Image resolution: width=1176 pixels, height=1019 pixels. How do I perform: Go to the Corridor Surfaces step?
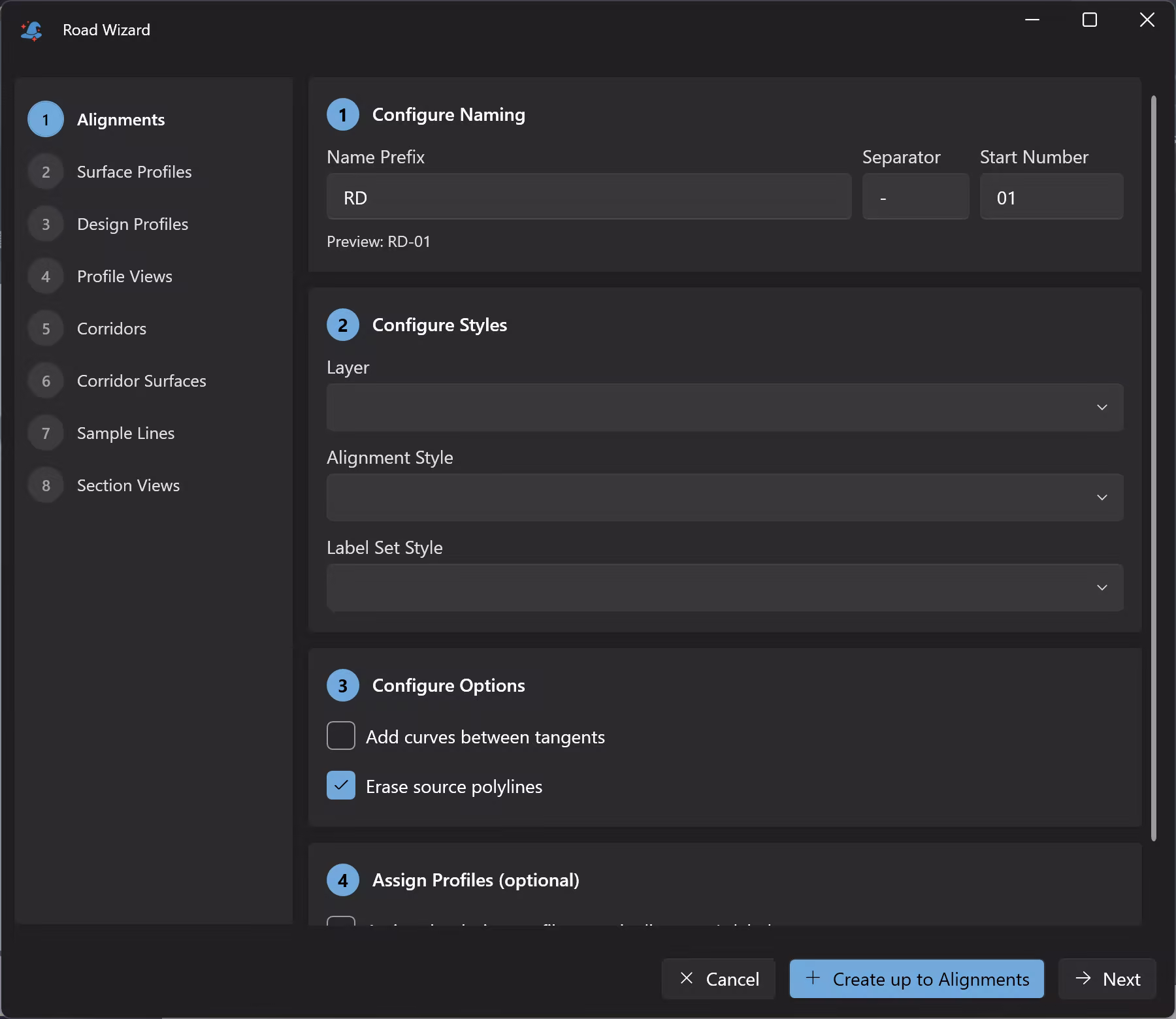pos(142,381)
